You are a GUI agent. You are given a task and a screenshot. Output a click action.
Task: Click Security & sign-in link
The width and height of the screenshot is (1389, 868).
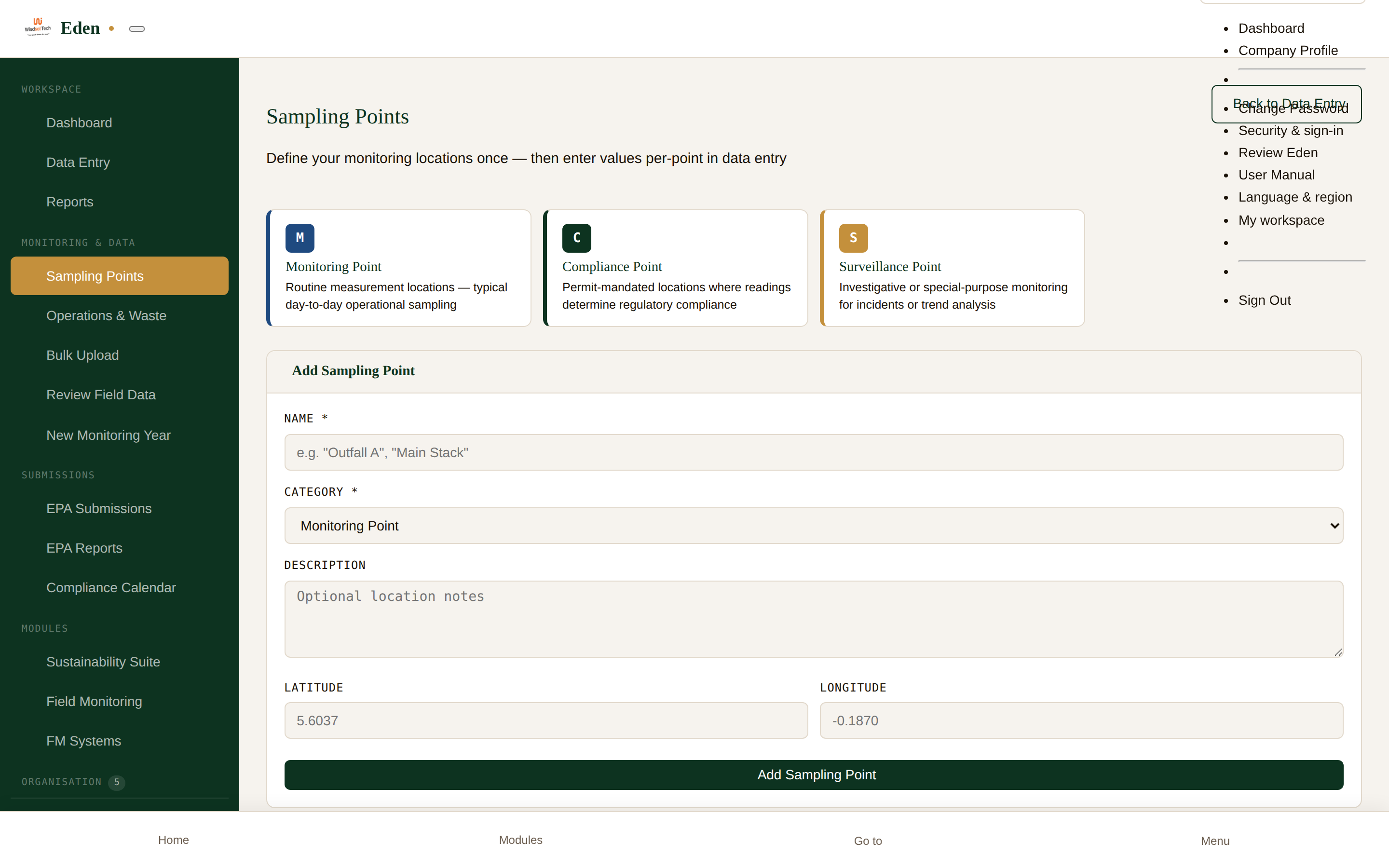(x=1291, y=131)
